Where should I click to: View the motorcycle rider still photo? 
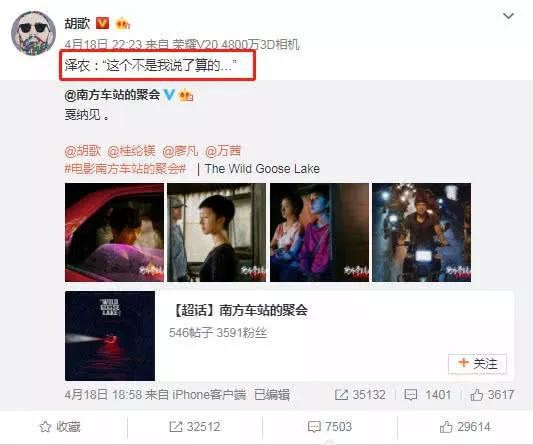[x=422, y=232]
